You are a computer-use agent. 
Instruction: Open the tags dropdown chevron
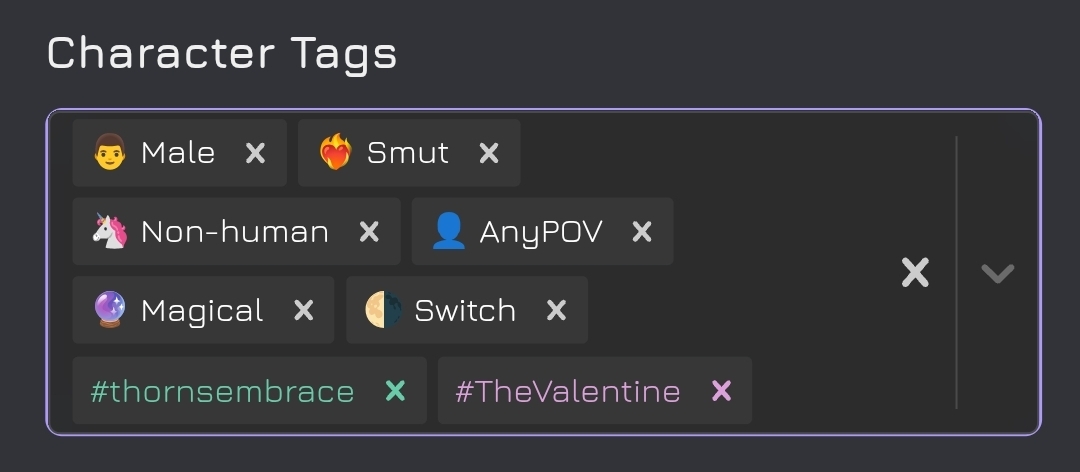pyautogui.click(x=998, y=272)
